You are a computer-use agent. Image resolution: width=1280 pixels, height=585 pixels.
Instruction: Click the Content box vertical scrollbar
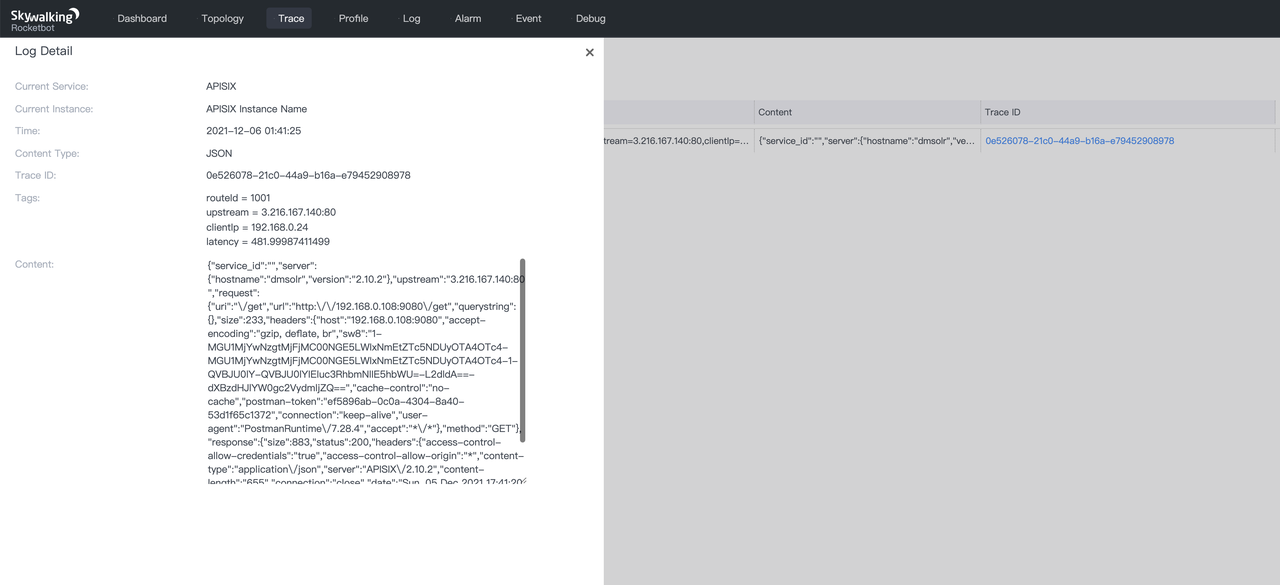point(522,350)
